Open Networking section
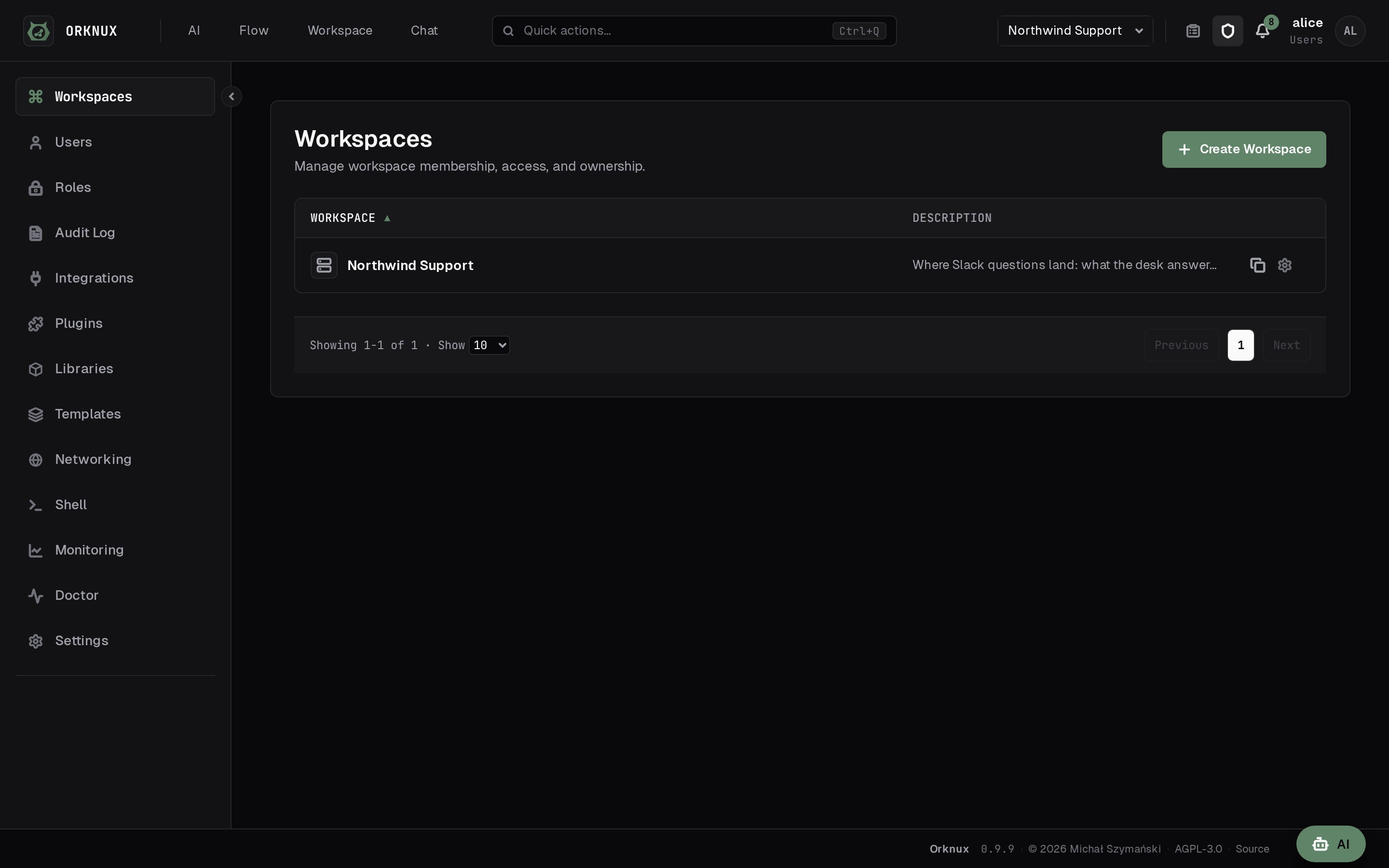 [115, 459]
